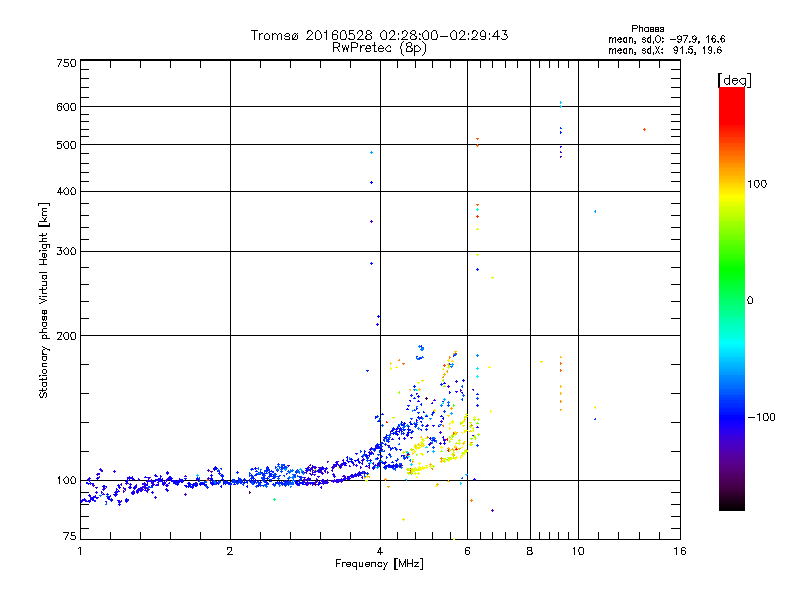
Task: Click the x-axis label '6'
Action: (x=468, y=551)
